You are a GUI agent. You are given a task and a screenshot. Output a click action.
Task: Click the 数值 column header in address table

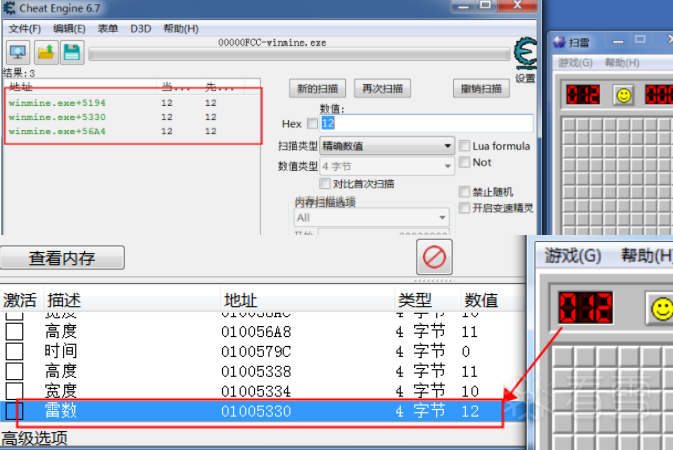481,300
